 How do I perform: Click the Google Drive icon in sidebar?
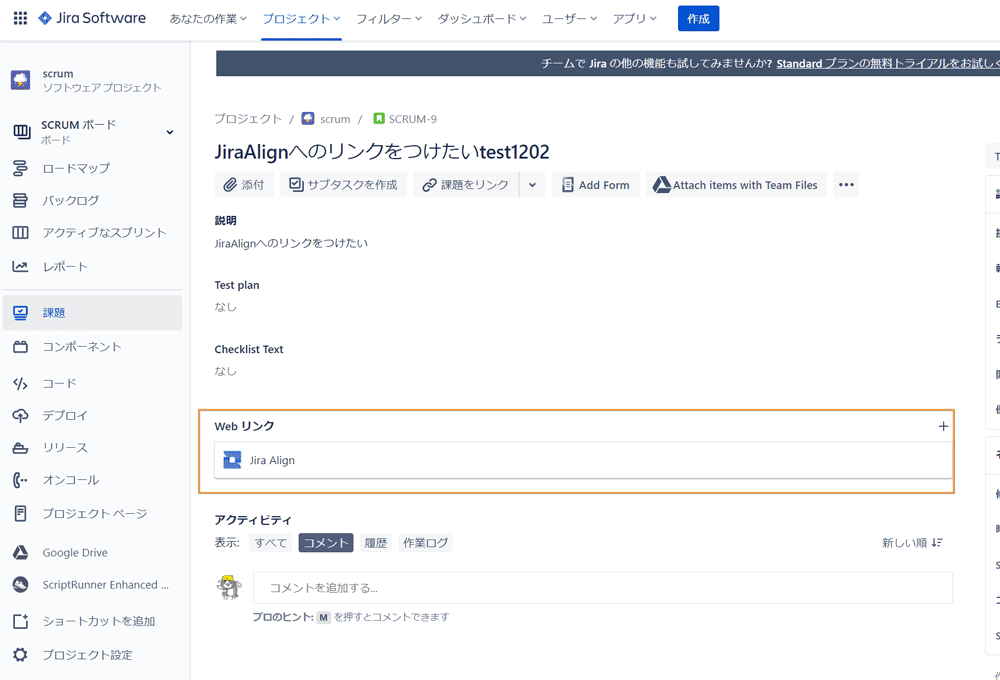pos(20,552)
